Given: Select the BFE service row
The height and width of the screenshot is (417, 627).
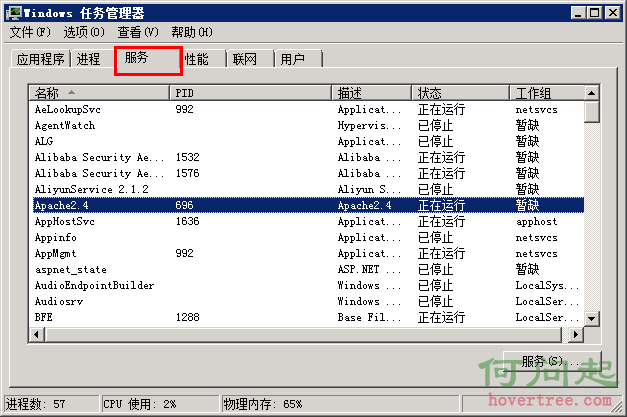Looking at the screenshot, I should pyautogui.click(x=307, y=317).
